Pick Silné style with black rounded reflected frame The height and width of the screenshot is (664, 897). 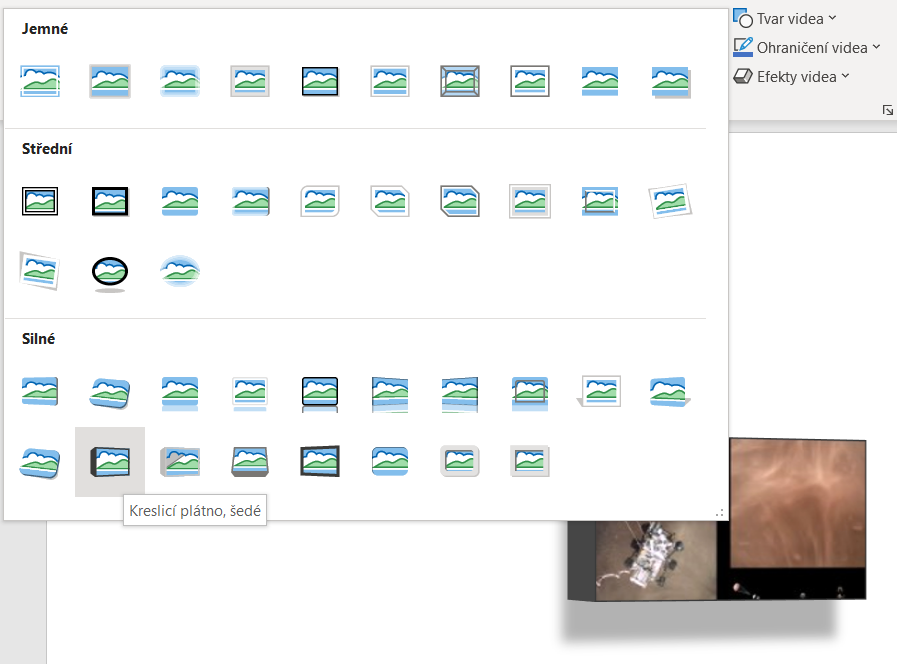point(320,391)
